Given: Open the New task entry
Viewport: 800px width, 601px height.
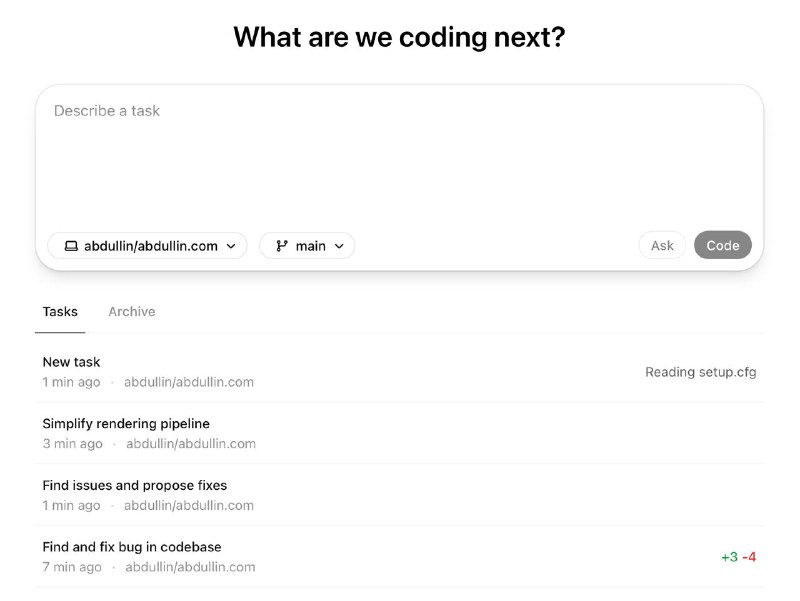Looking at the screenshot, I should (x=399, y=371).
